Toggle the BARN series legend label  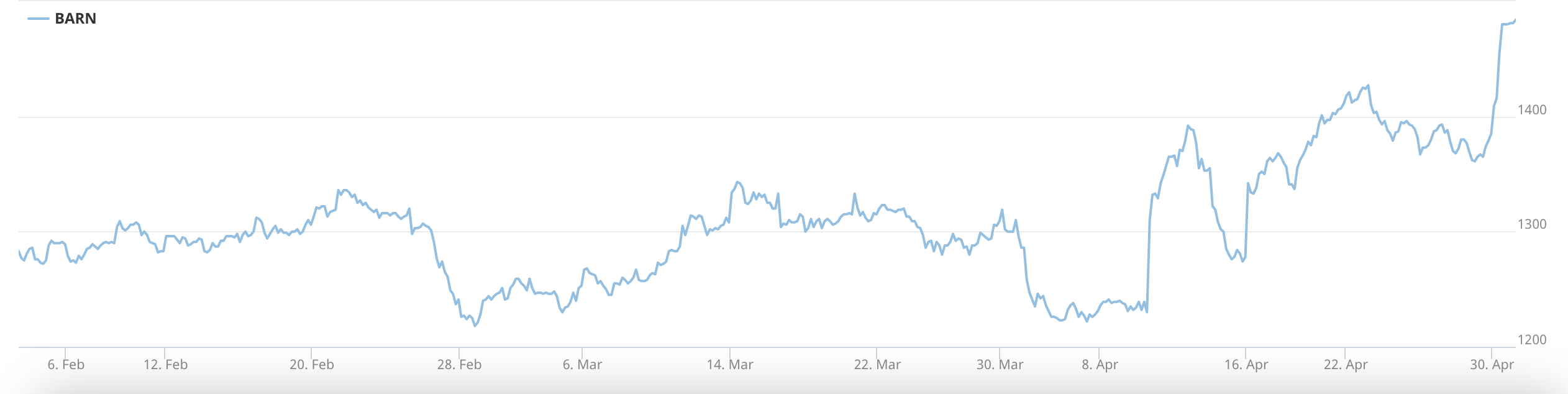coord(75,19)
